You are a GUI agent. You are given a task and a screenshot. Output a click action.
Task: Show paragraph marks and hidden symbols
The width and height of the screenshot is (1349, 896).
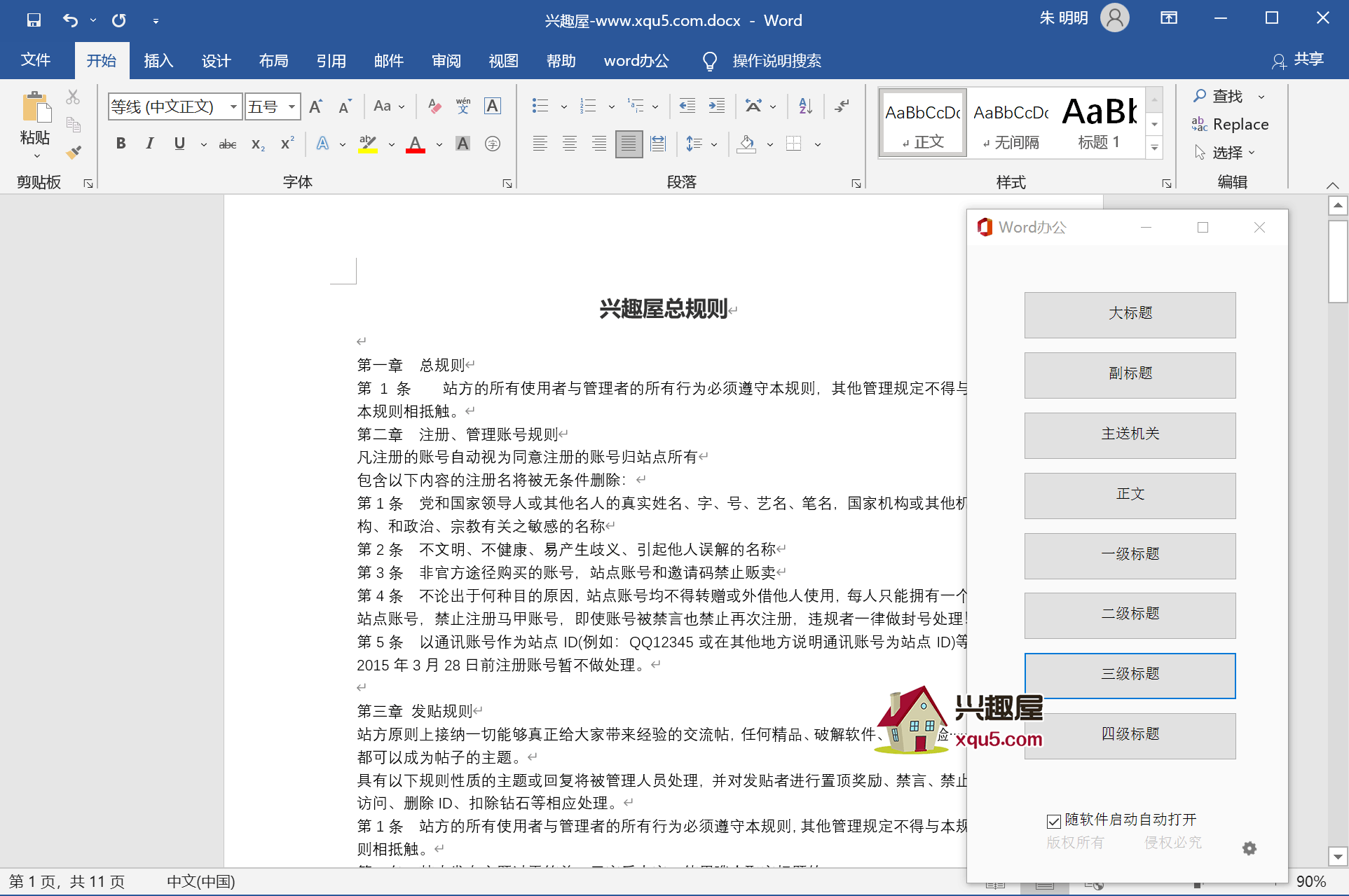click(x=842, y=106)
